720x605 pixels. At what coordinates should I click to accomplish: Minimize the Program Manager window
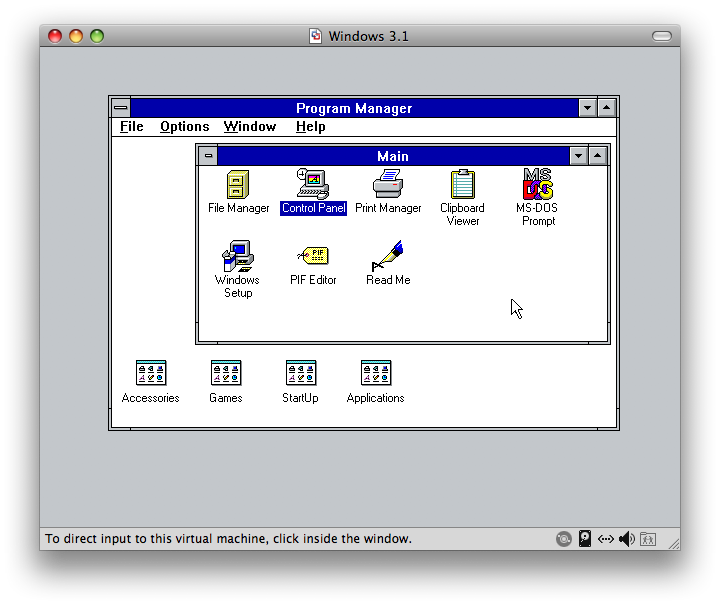click(x=587, y=108)
